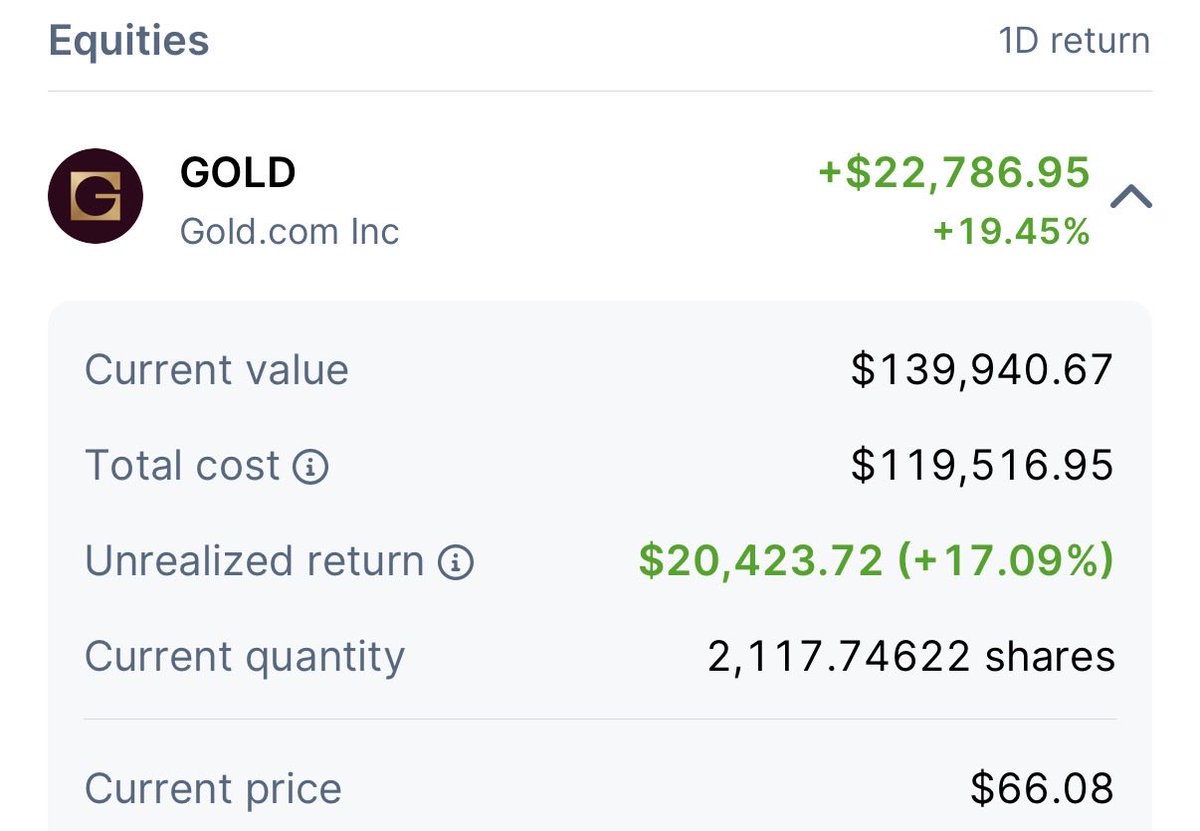This screenshot has height=831, width=1200.
Task: Click the +$22,786.95 daily return amount
Action: coord(954,172)
